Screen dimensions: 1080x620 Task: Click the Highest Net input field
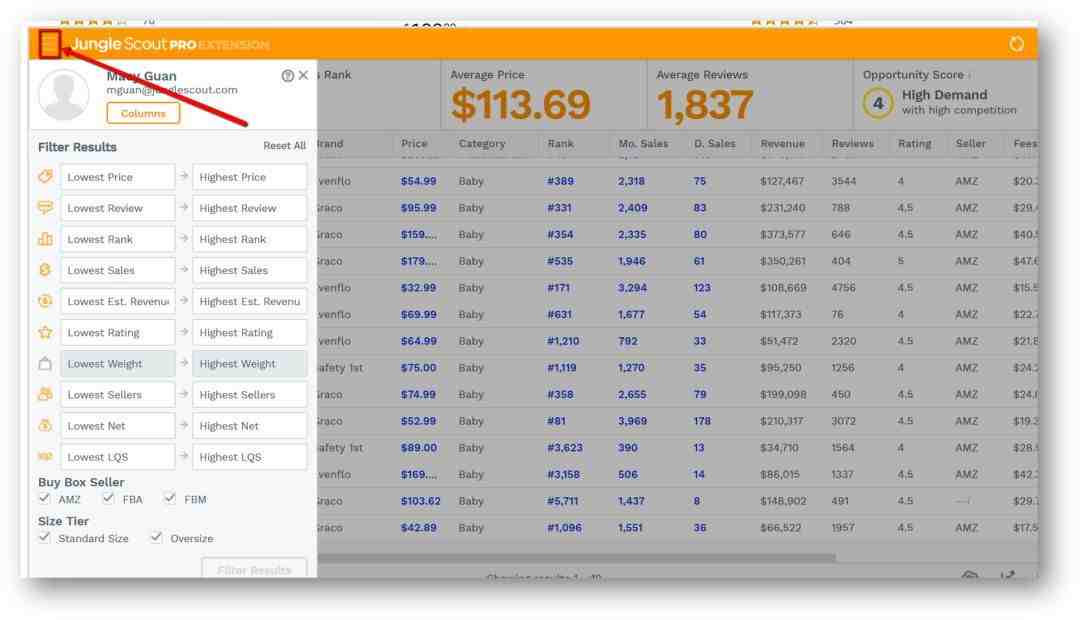pyautogui.click(x=249, y=426)
